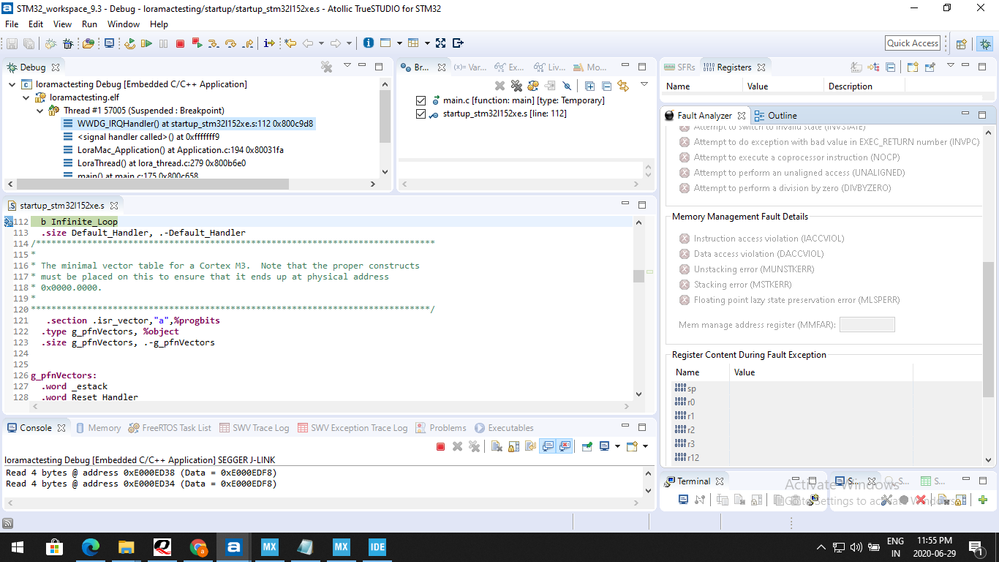999x562 pixels.
Task: Open the File menu
Action: click(x=11, y=24)
